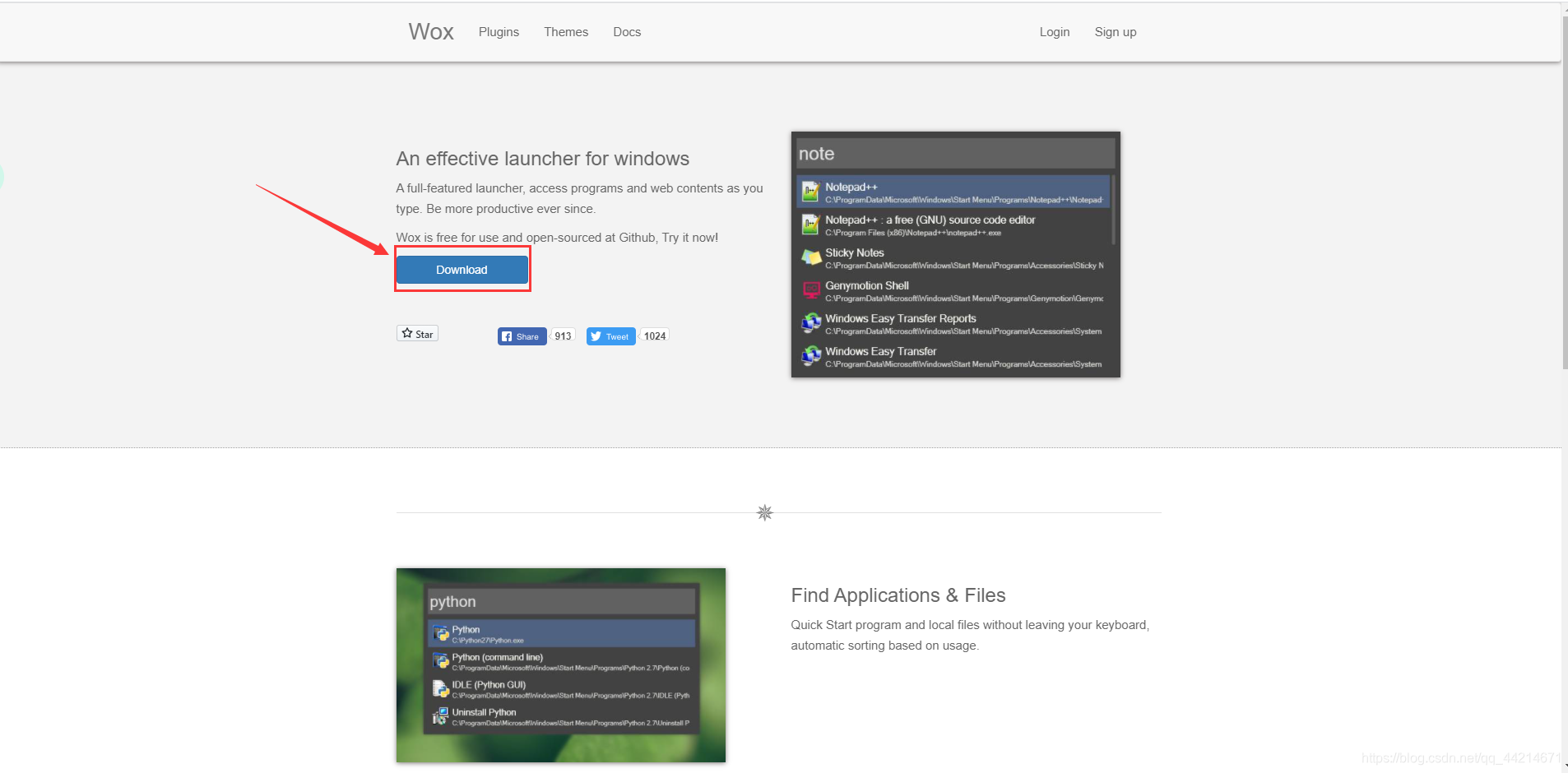Image resolution: width=1568 pixels, height=773 pixels.
Task: Open the Sign up page
Action: point(1115,32)
